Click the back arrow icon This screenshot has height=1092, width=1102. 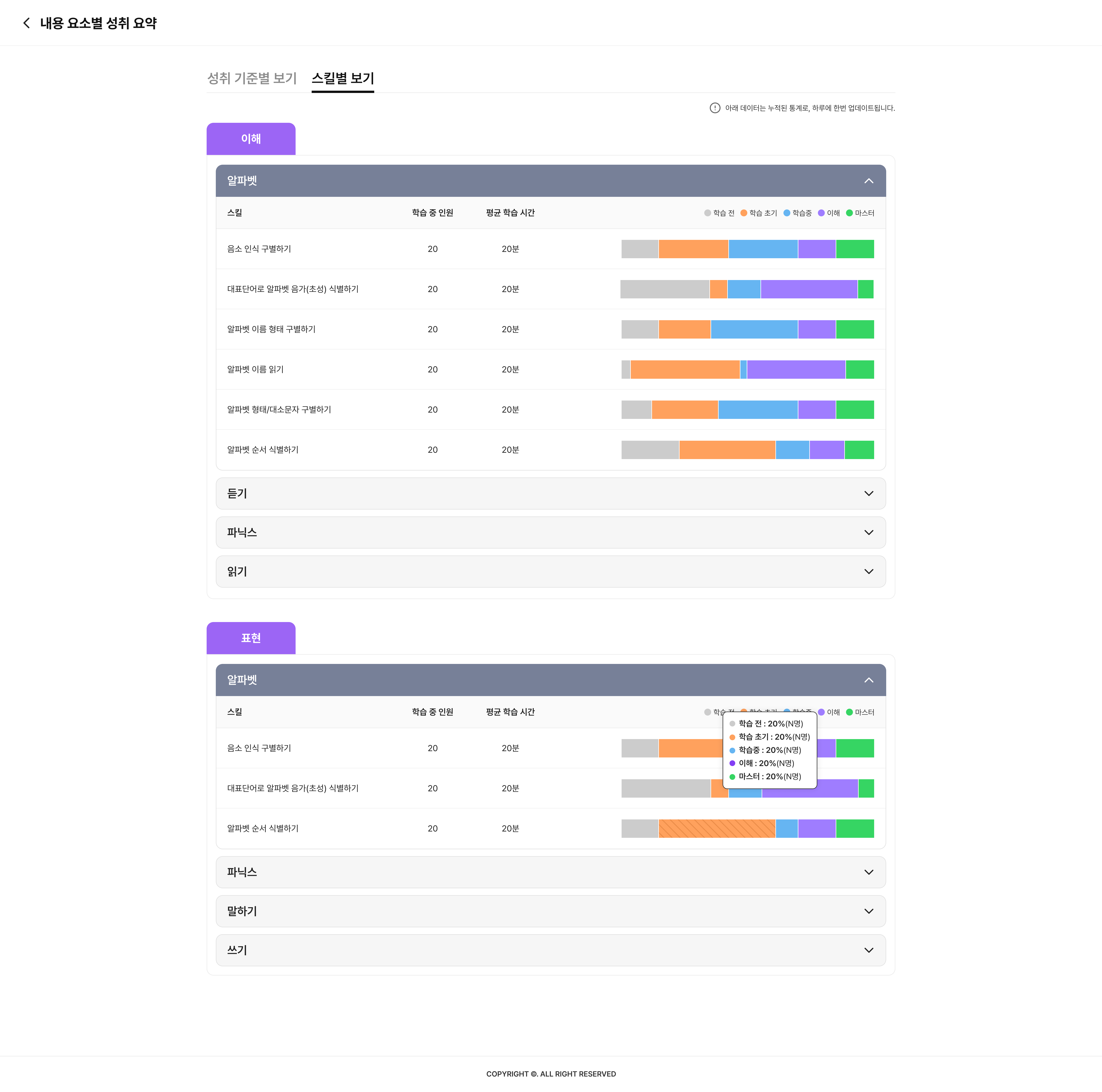26,23
